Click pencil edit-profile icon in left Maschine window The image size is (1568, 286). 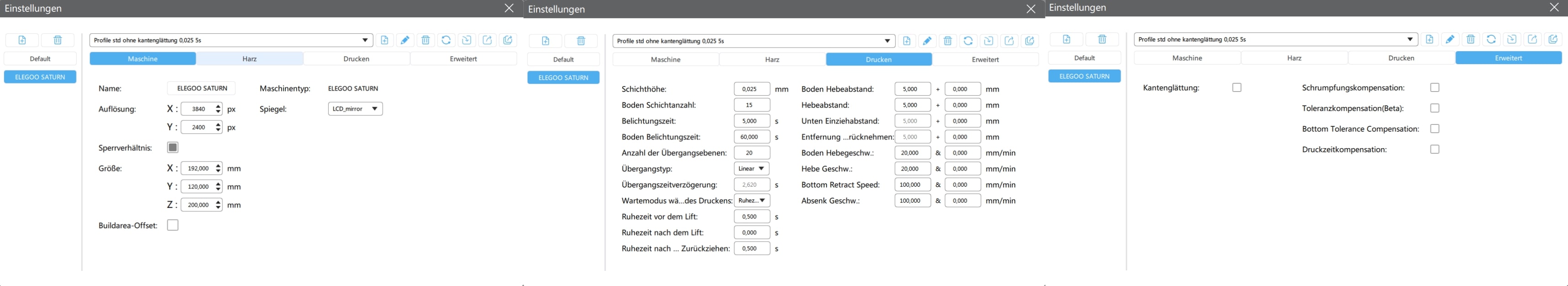pyautogui.click(x=405, y=40)
